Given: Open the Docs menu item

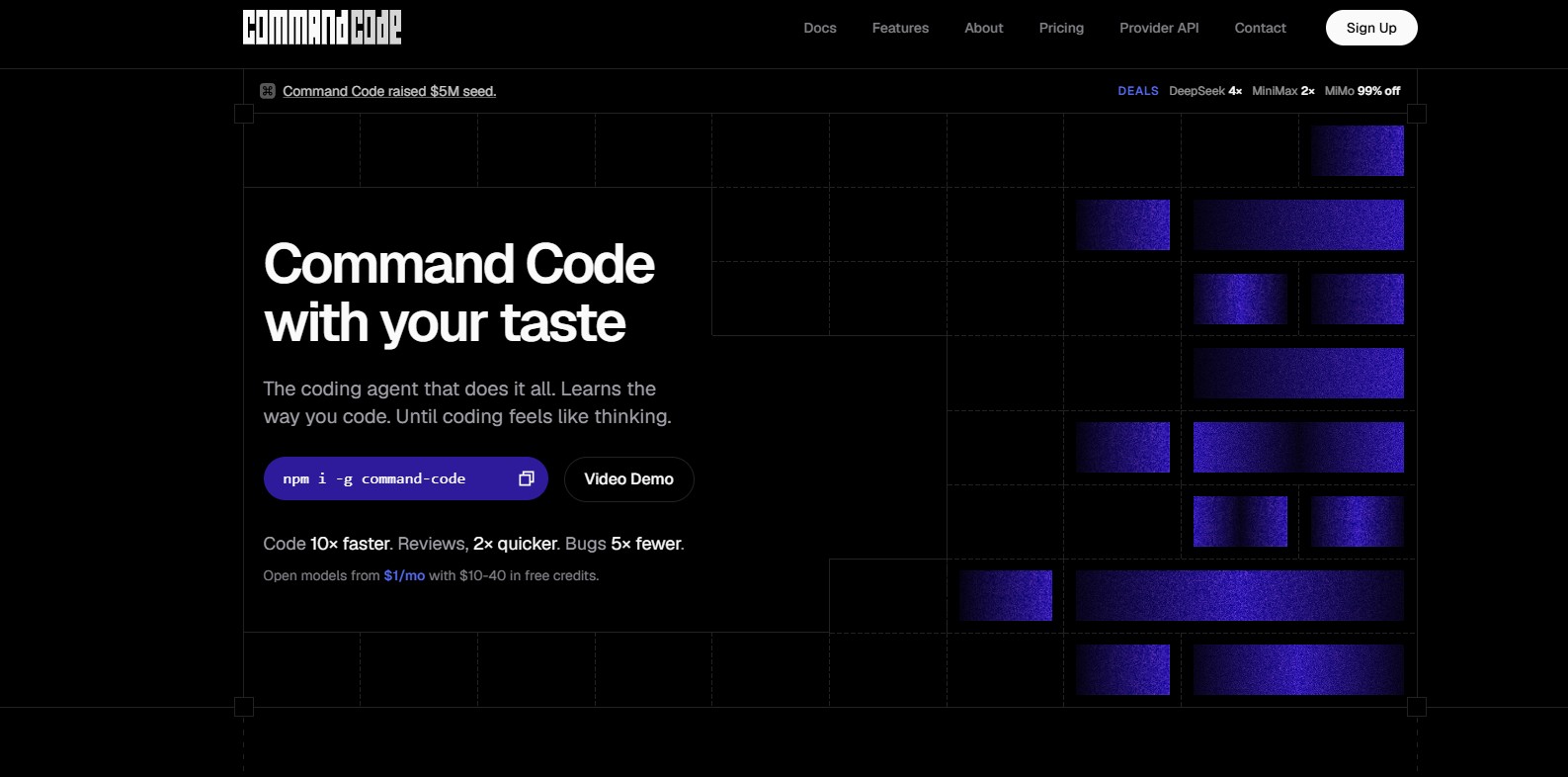Looking at the screenshot, I should click(x=820, y=28).
